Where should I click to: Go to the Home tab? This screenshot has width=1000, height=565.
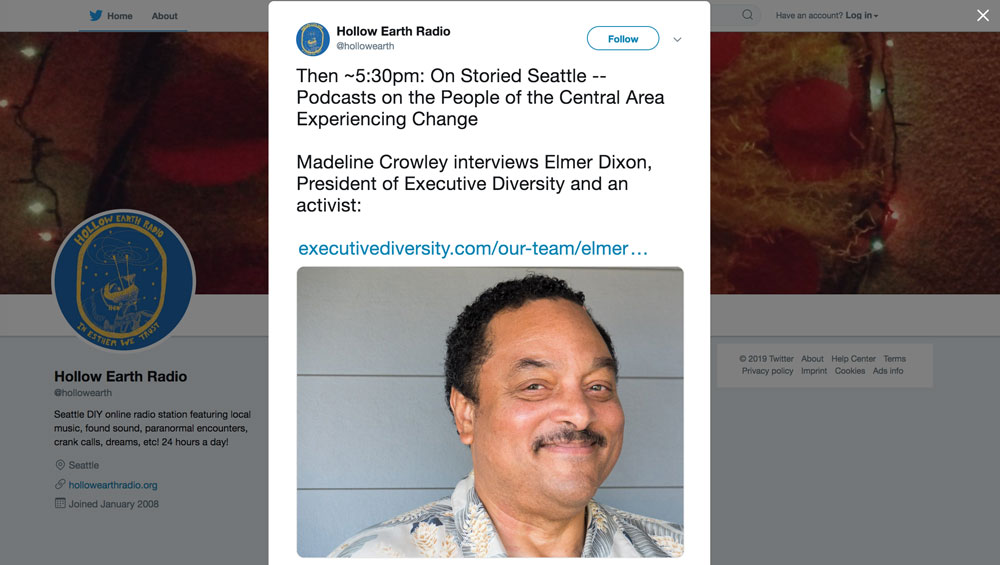[119, 16]
